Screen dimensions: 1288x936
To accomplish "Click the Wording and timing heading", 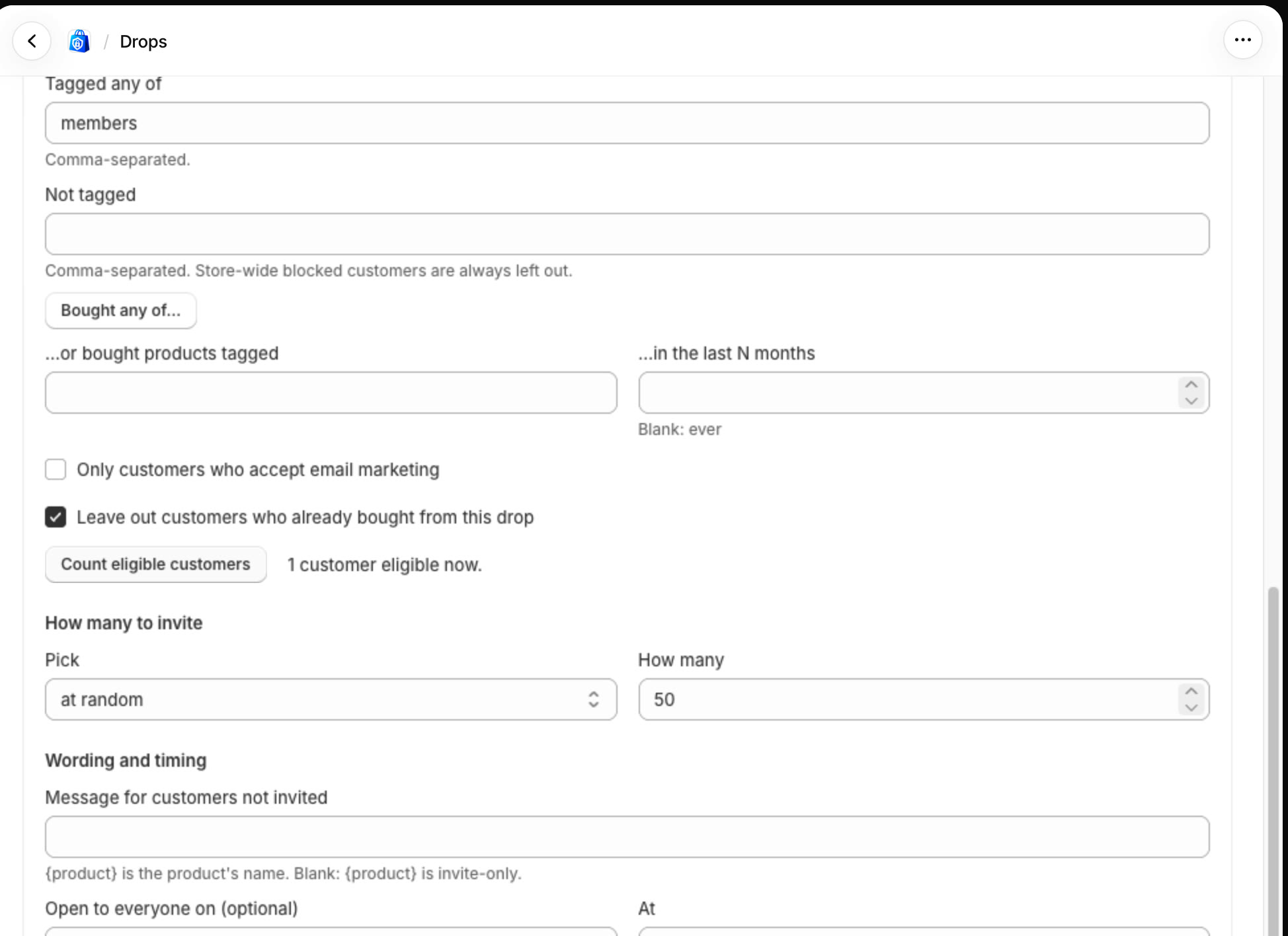I will tap(126, 761).
